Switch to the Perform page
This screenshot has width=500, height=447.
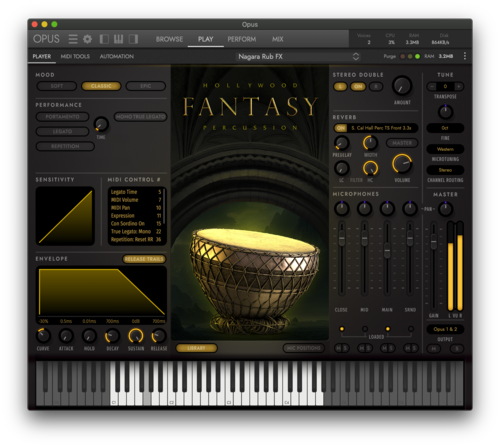[x=242, y=39]
